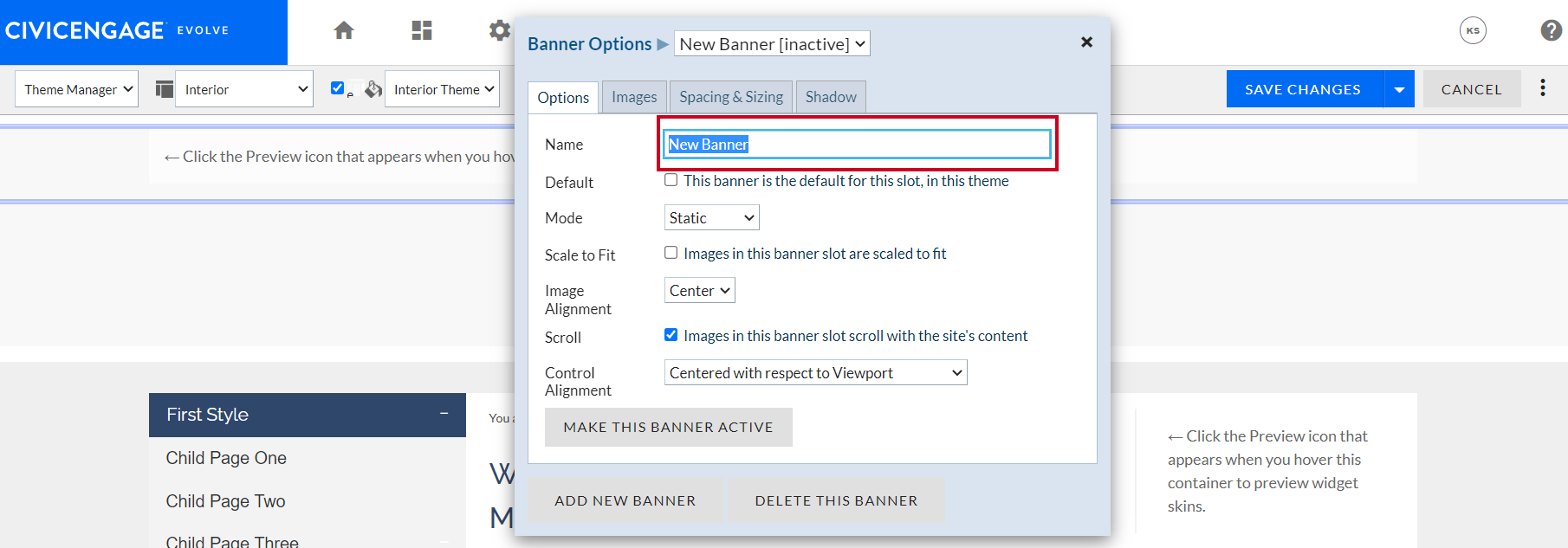The width and height of the screenshot is (1568, 548).
Task: Click the layout icon beside Interior dropdown
Action: (165, 89)
